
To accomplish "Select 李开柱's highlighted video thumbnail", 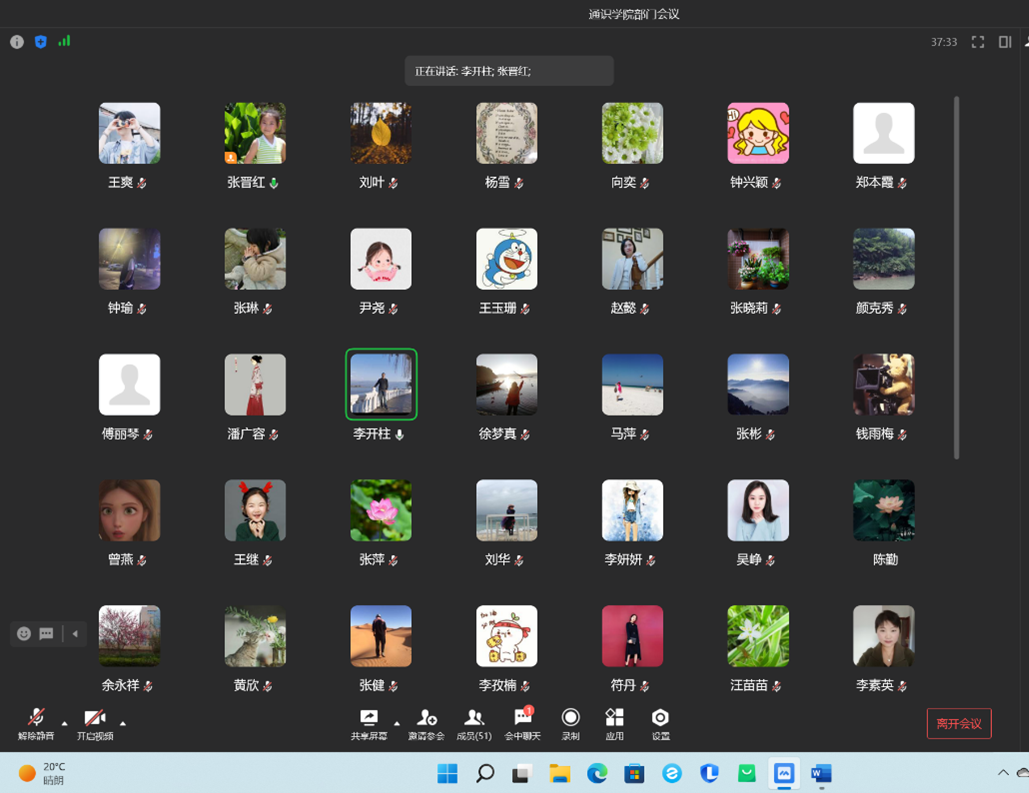I will pyautogui.click(x=381, y=384).
